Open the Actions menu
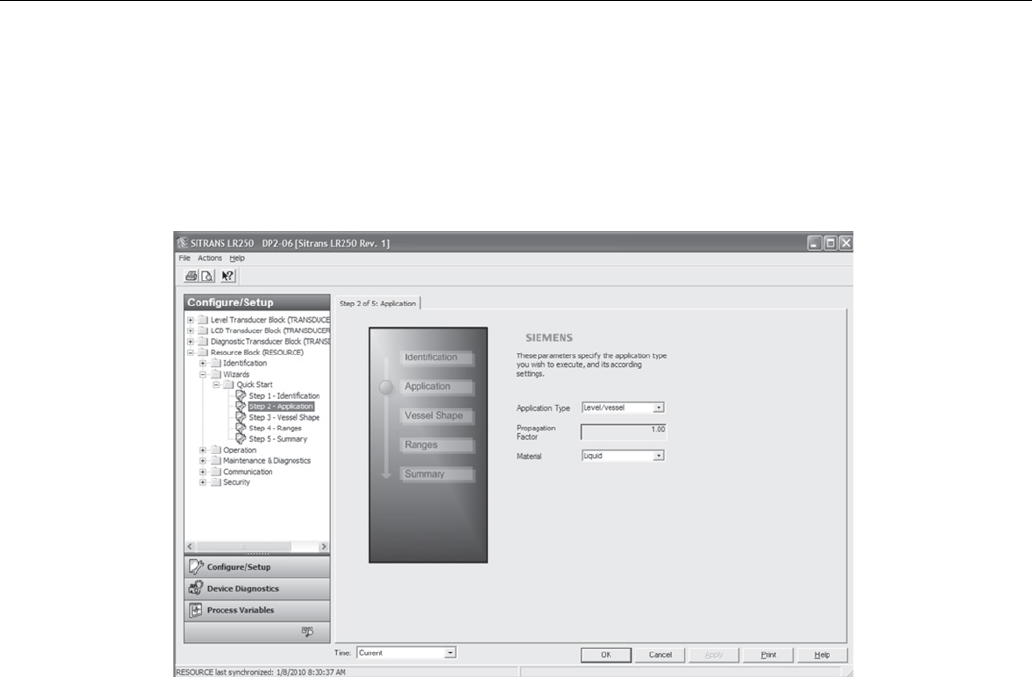 [x=210, y=259]
